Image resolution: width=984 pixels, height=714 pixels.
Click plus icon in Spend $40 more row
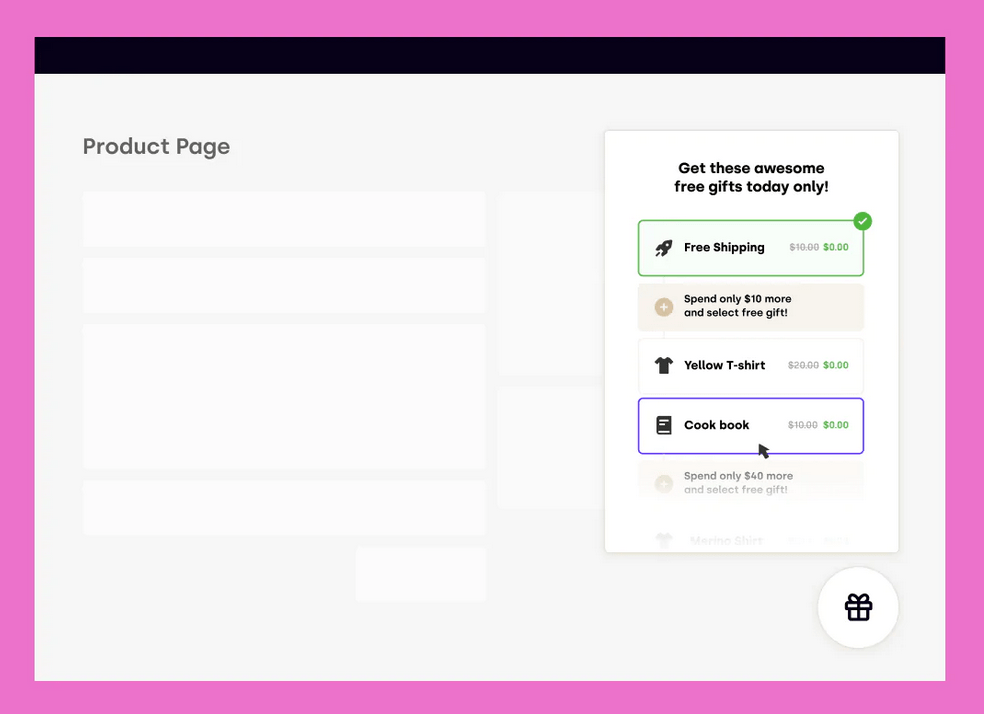(x=664, y=484)
